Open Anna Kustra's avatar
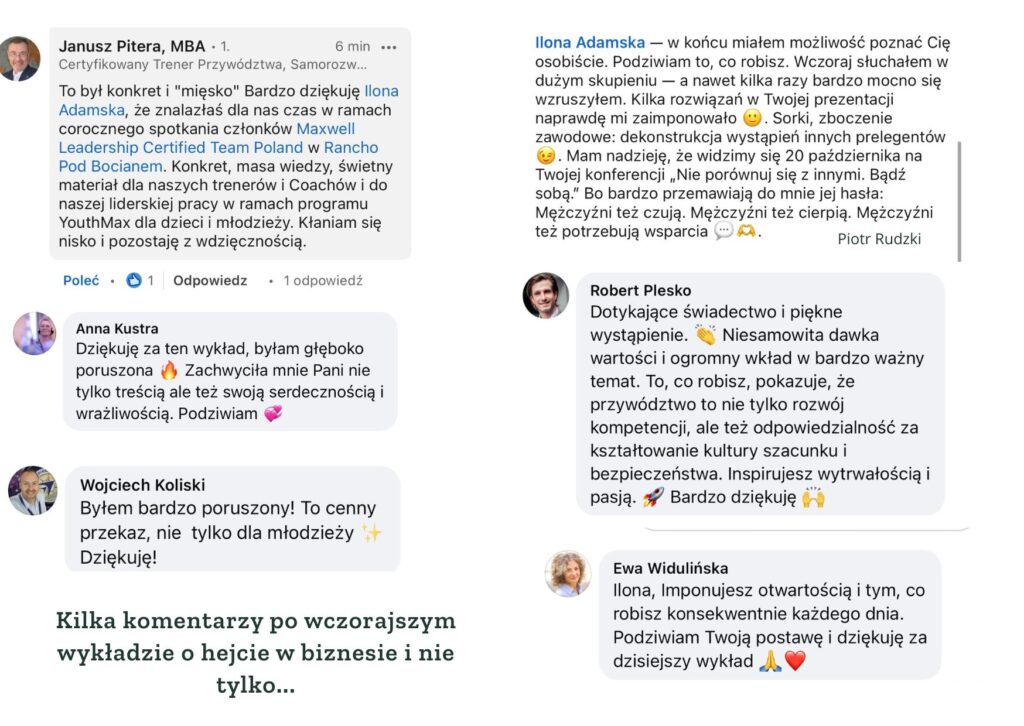 click(x=34, y=334)
